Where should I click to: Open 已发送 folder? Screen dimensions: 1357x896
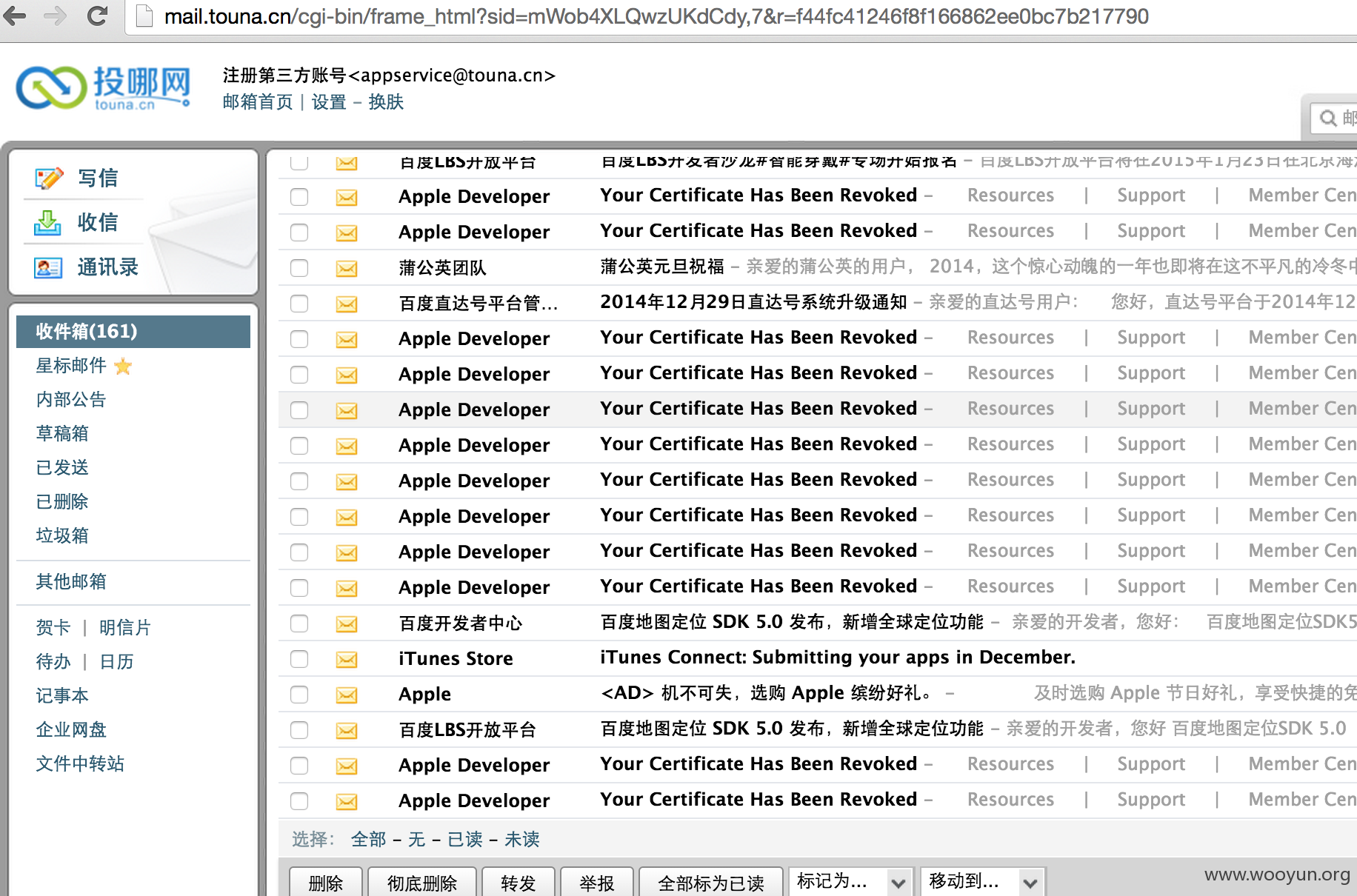pyautogui.click(x=62, y=467)
